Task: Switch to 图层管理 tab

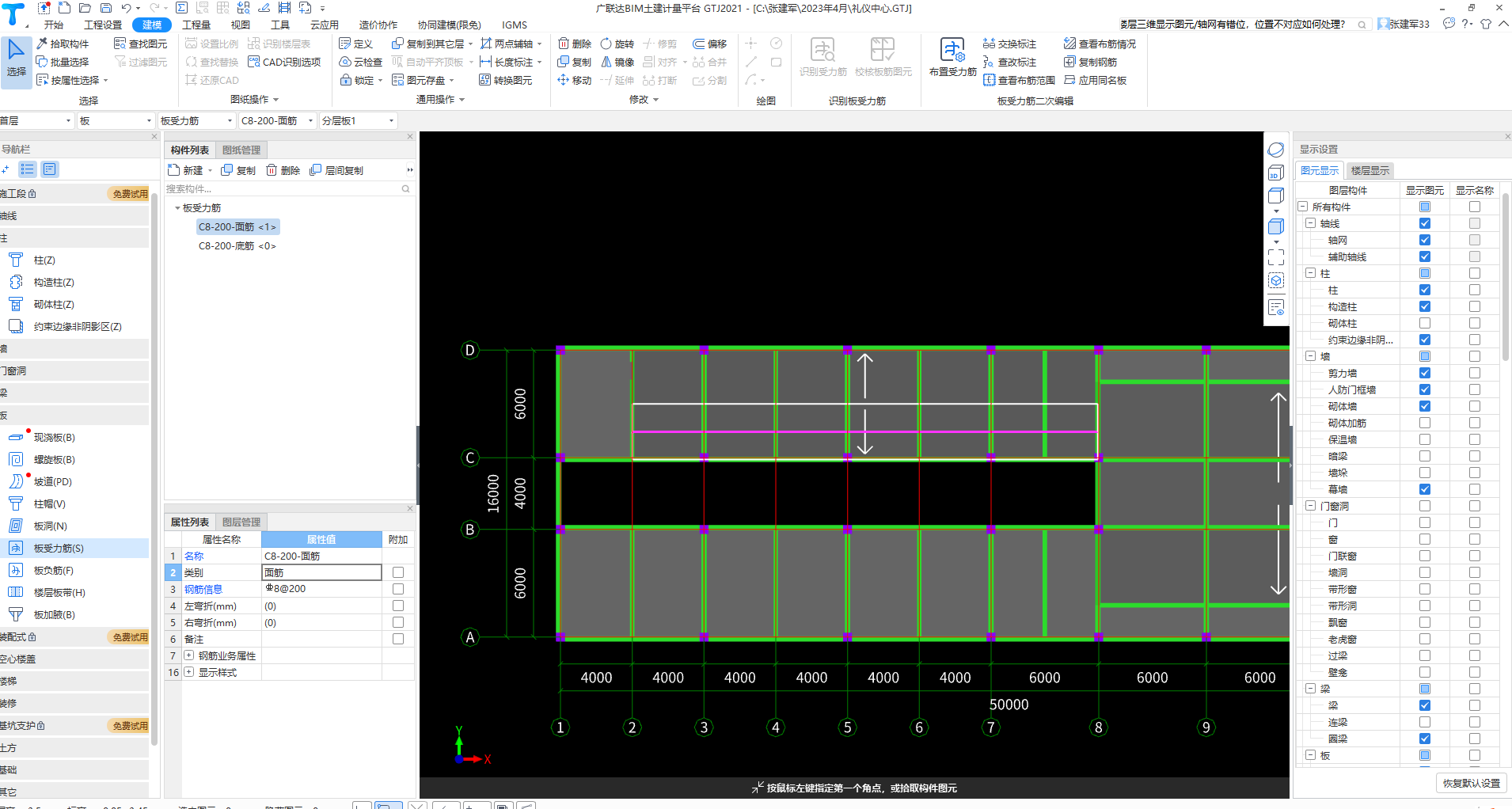Action: [241, 522]
